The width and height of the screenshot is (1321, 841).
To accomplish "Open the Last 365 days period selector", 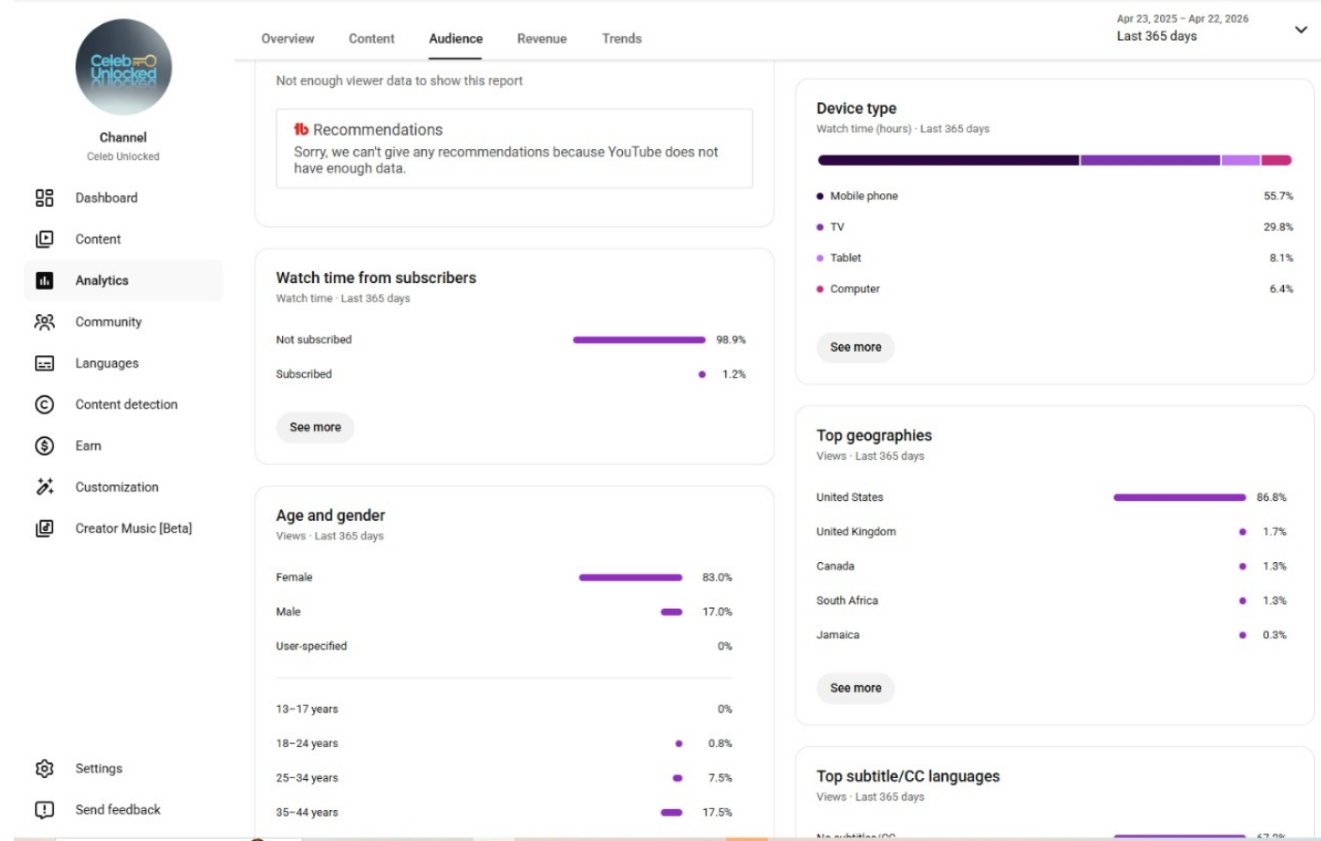I will click(x=1156, y=36).
